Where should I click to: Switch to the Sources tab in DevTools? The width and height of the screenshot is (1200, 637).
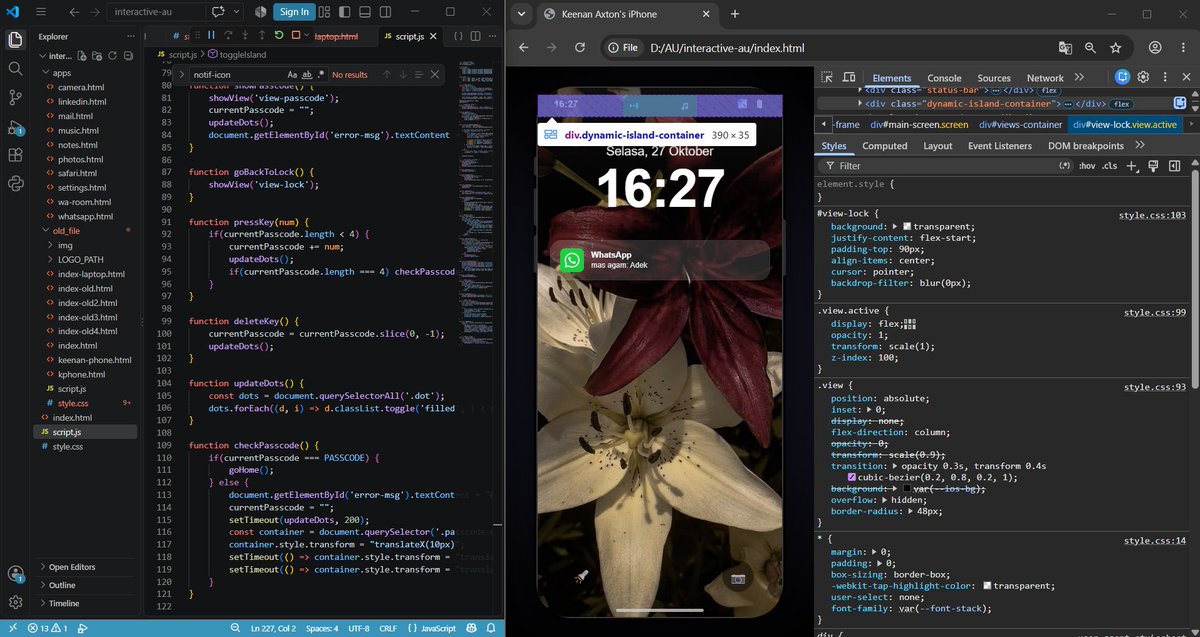tap(994, 78)
